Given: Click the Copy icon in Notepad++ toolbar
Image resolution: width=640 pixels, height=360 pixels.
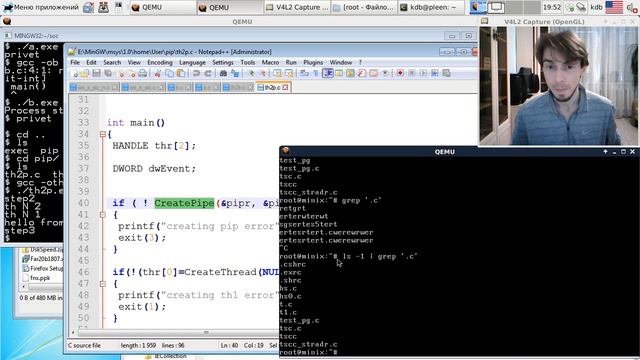Looking at the screenshot, I should point(170,73).
